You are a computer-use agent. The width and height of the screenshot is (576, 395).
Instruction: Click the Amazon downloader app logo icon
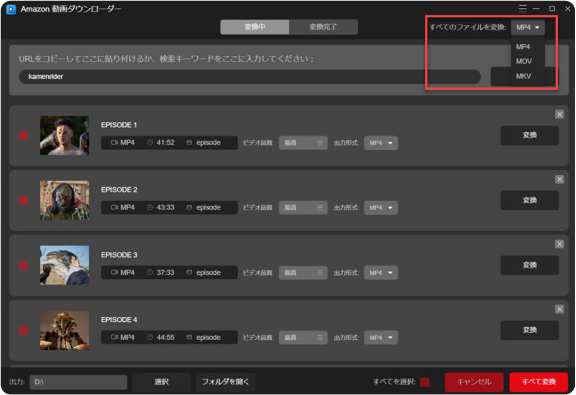[11, 9]
